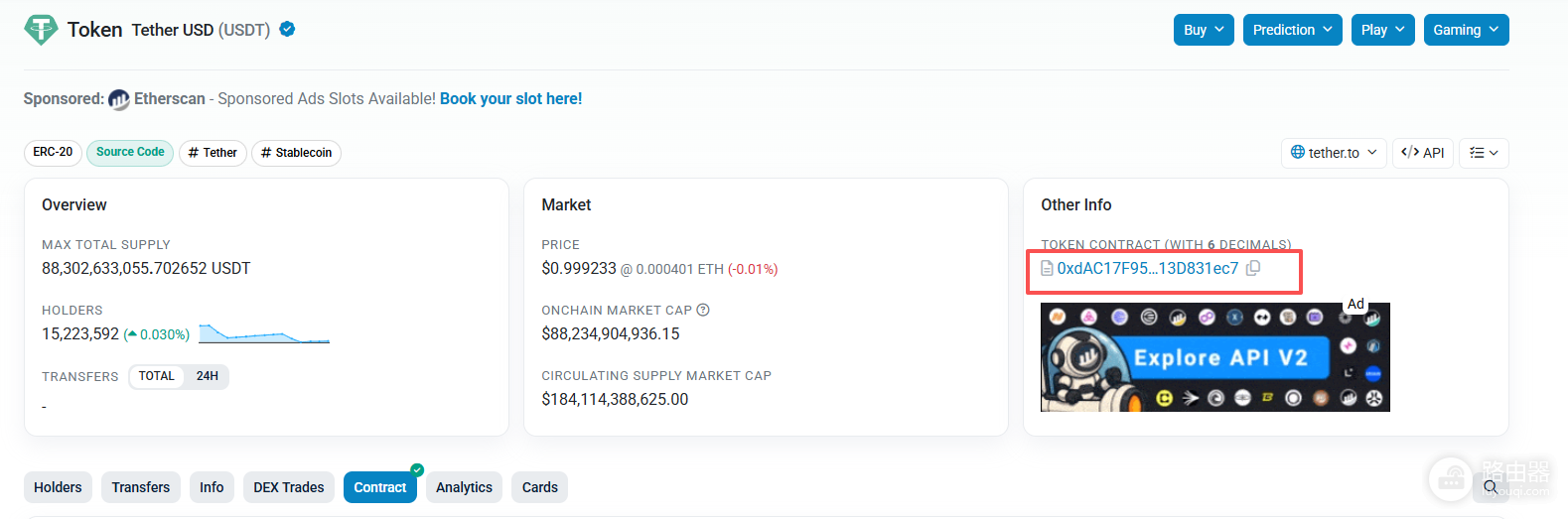
Task: Switch to the Info tab
Action: point(212,487)
